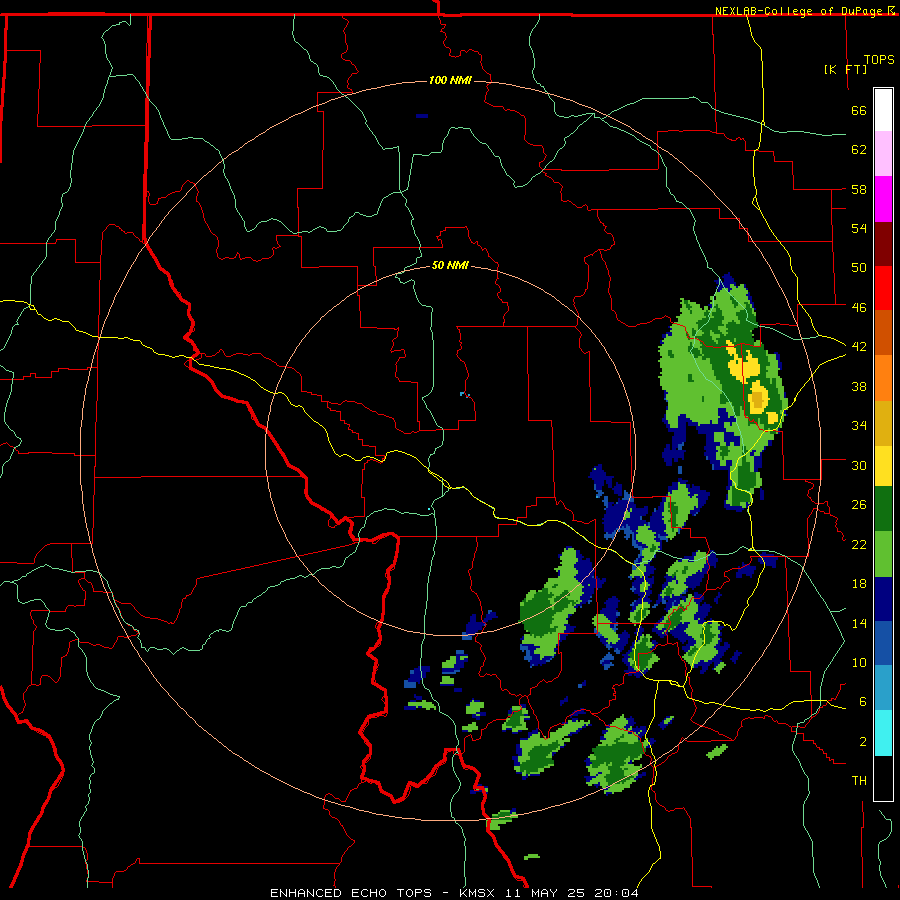Click the ENHANCED ECHO TOPS caption
The height and width of the screenshot is (900, 900).
tap(351, 893)
